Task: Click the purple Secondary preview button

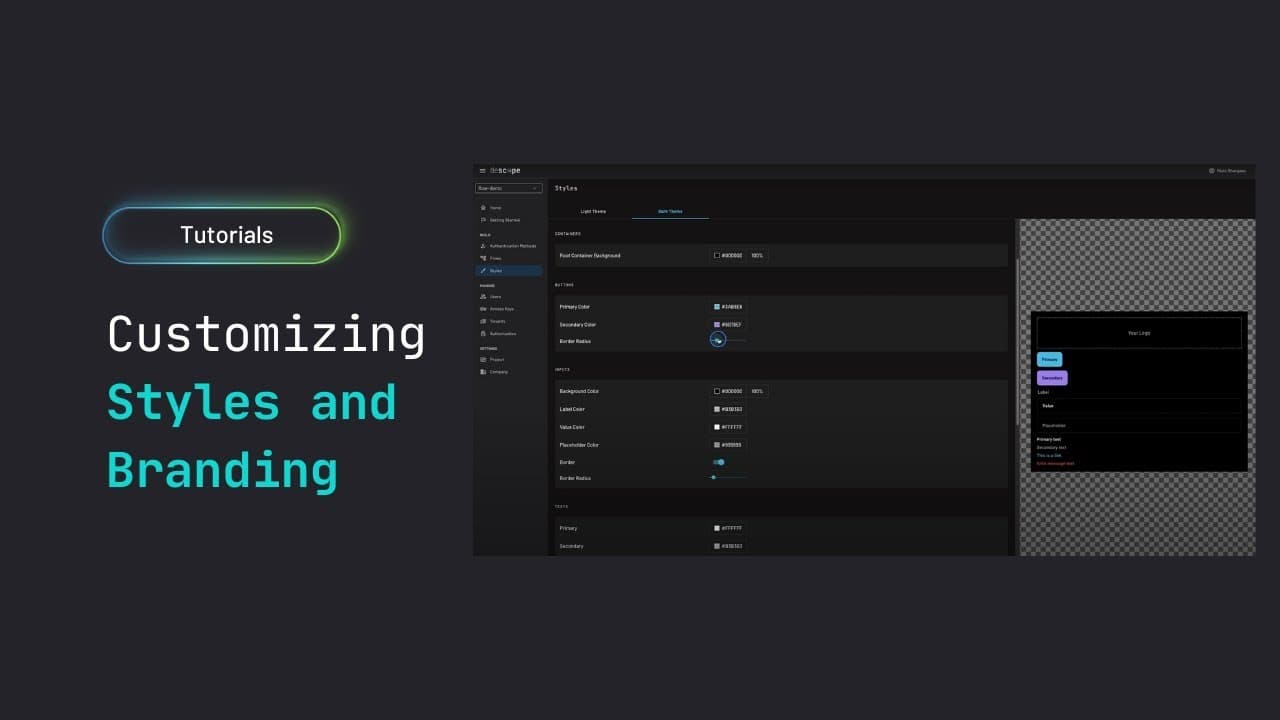Action: (1052, 378)
